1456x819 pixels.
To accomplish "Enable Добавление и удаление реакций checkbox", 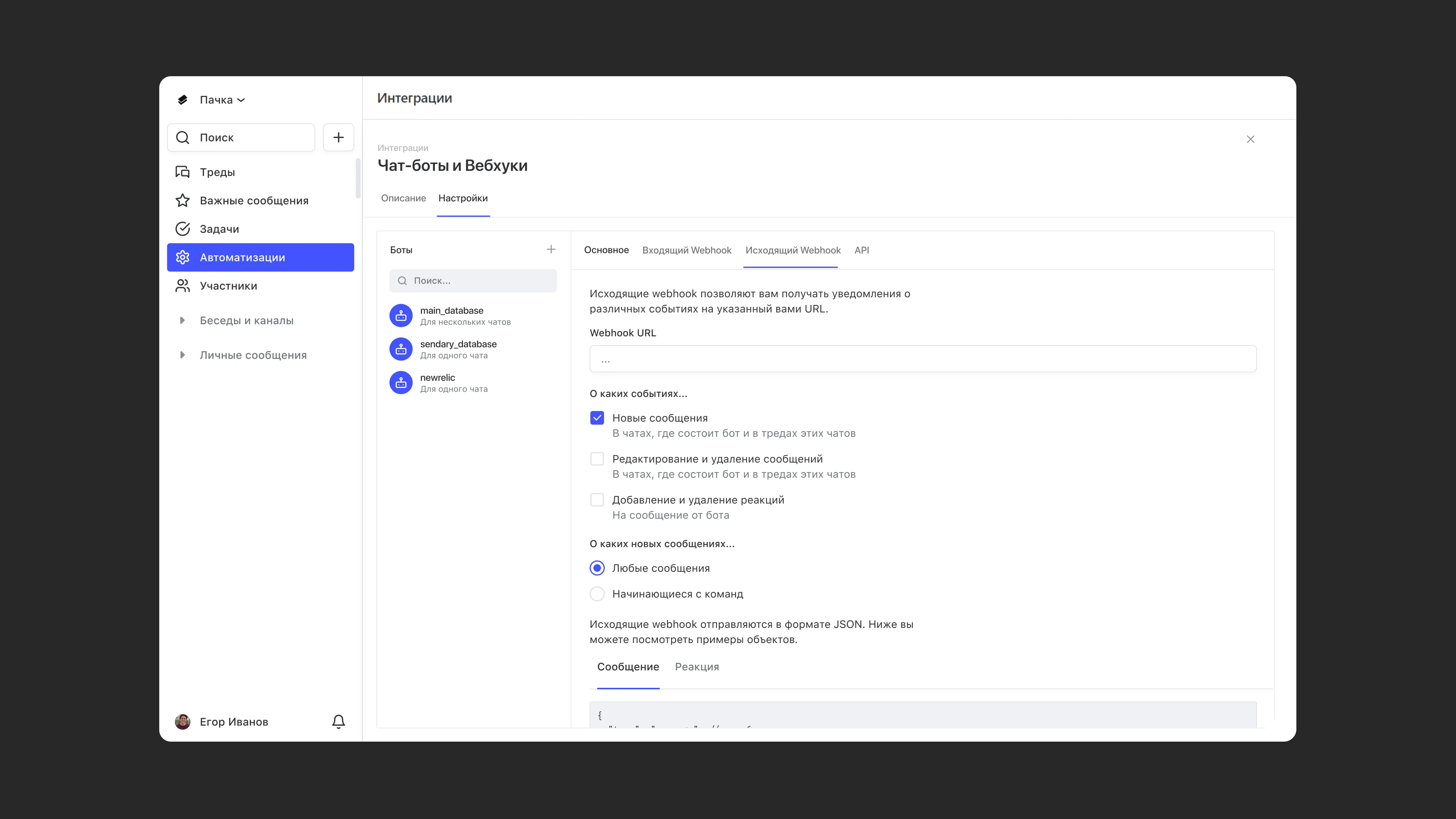I will pos(597,500).
